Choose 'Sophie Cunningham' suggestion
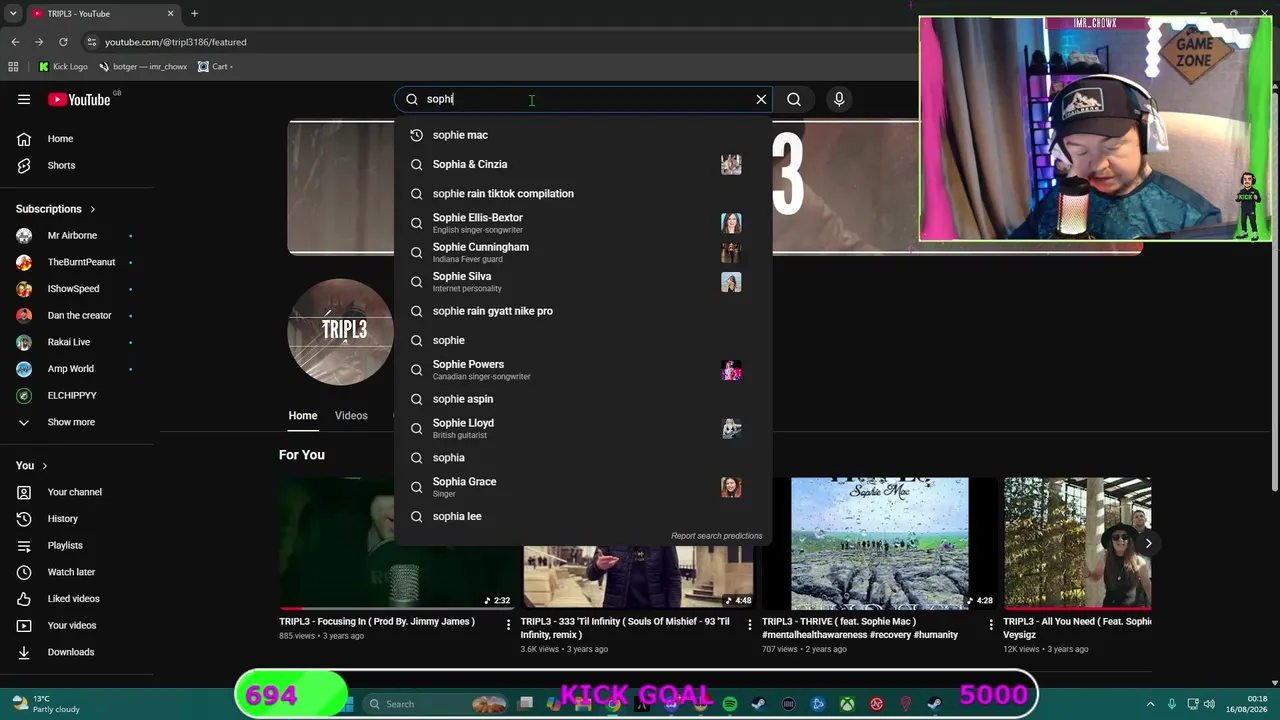The image size is (1280, 720). click(583, 252)
